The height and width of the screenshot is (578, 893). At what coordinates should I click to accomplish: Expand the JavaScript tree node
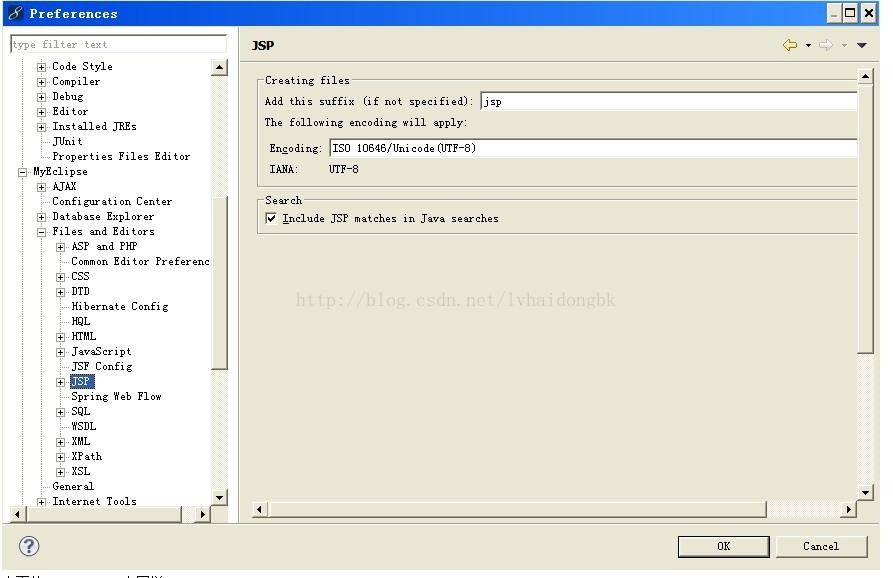[x=60, y=352]
